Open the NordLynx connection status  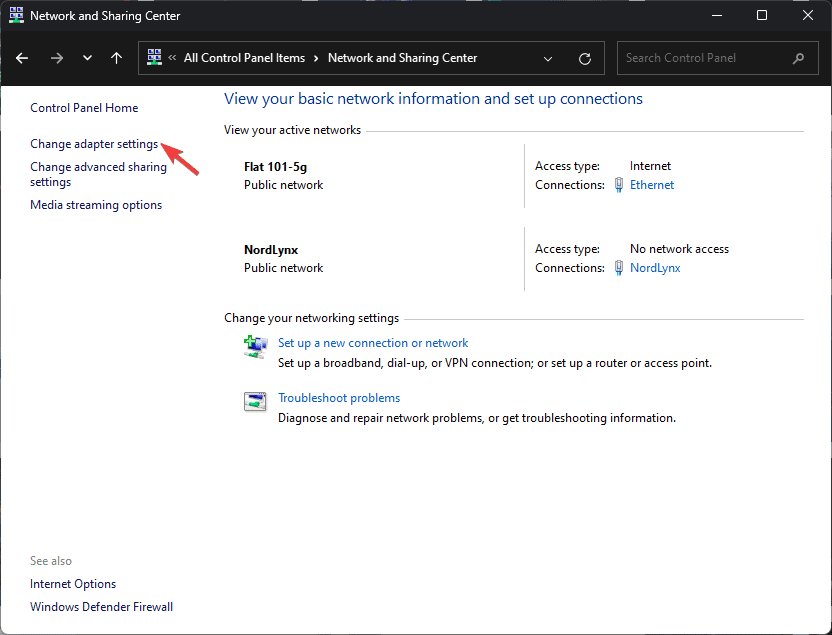coord(655,268)
